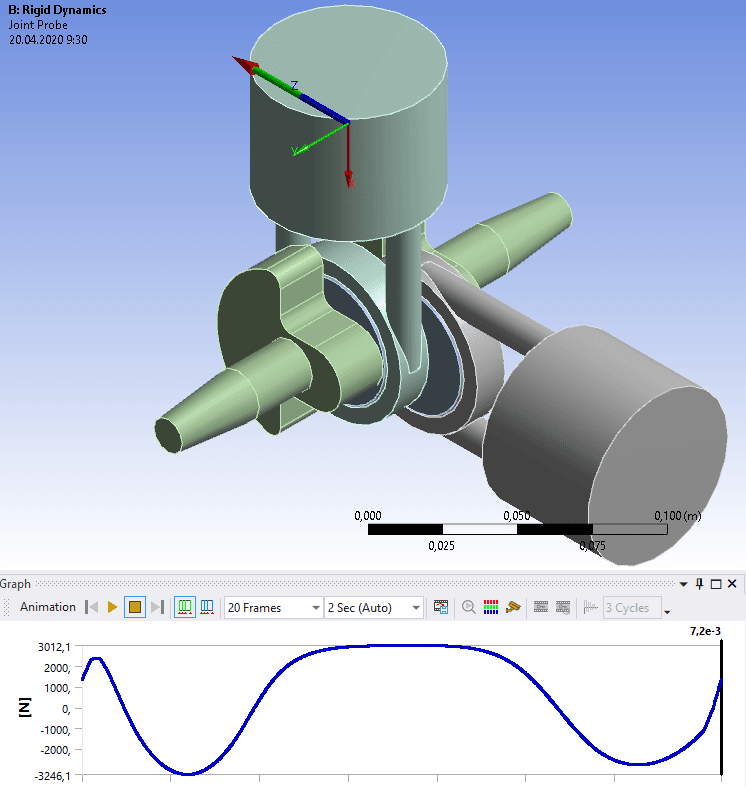Maximize the Graph panel

(716, 584)
